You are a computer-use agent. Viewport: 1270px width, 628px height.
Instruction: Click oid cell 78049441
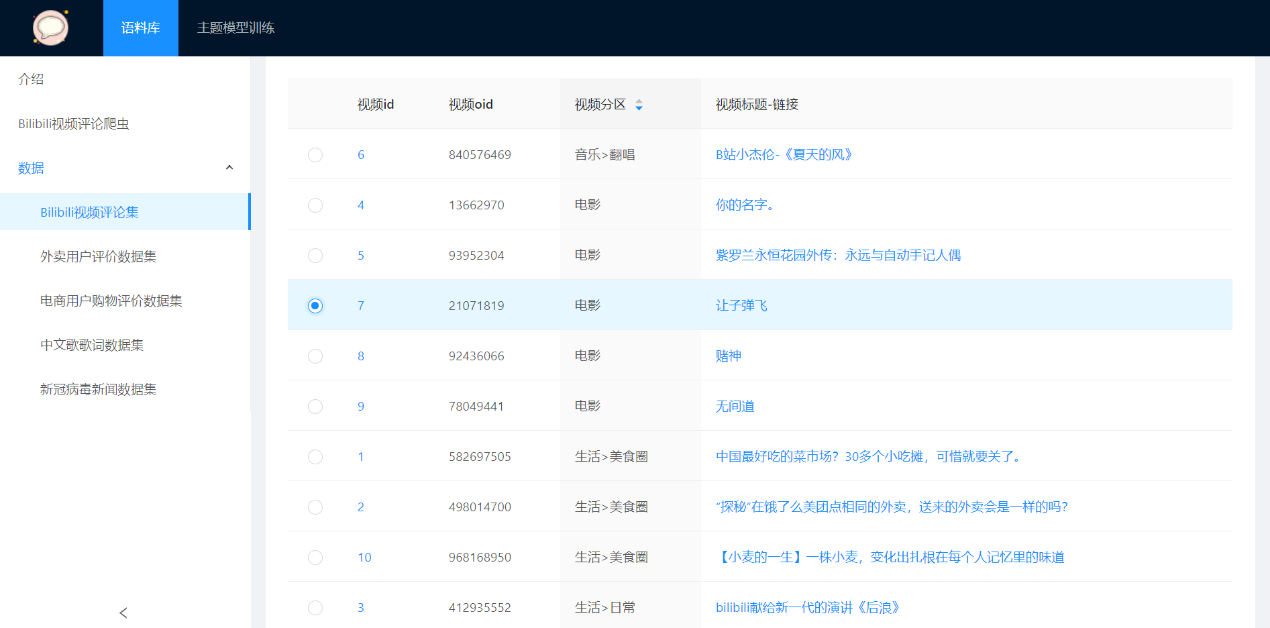[476, 406]
